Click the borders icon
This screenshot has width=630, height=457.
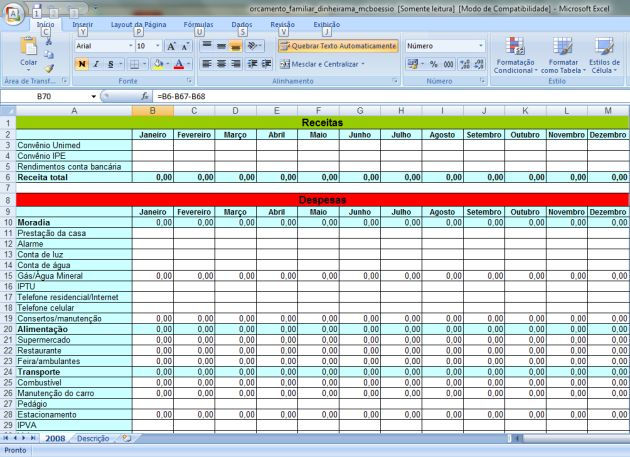[x=135, y=64]
